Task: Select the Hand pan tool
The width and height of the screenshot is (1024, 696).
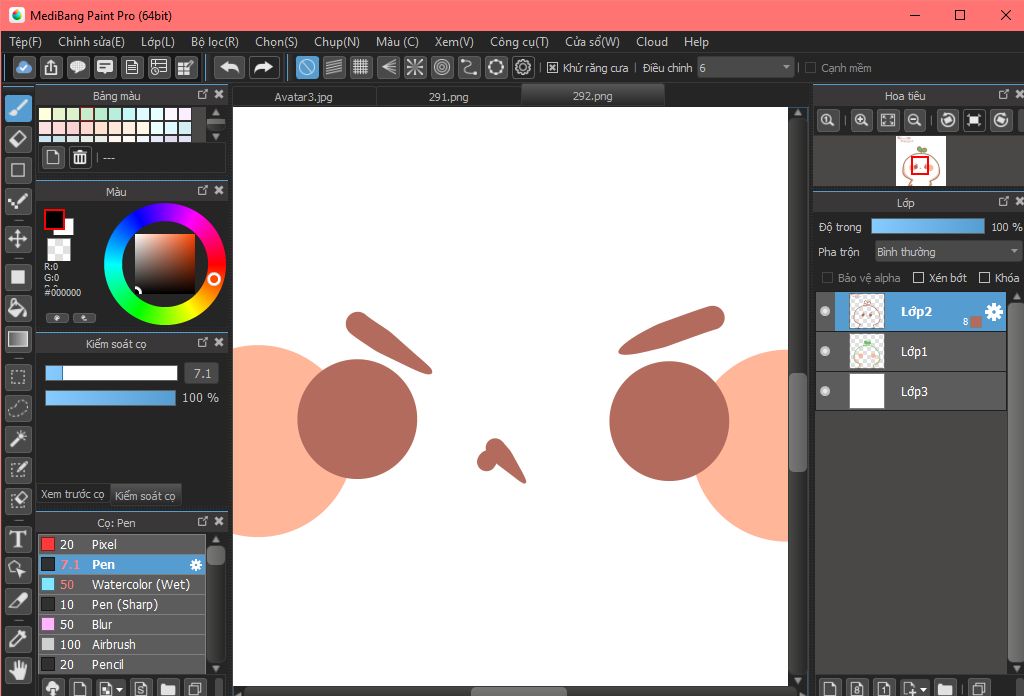Action: click(18, 670)
